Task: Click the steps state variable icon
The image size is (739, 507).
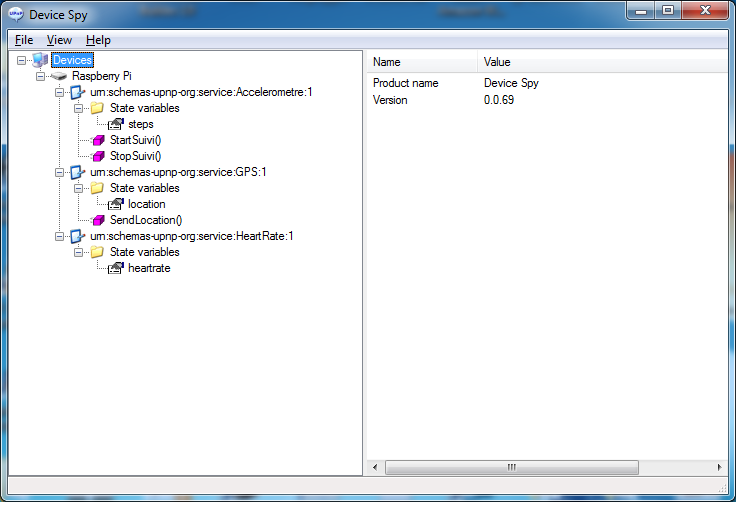Action: point(116,124)
